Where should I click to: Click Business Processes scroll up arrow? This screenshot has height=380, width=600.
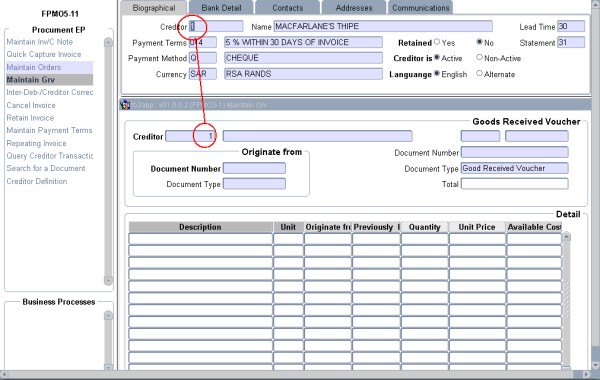[108, 315]
